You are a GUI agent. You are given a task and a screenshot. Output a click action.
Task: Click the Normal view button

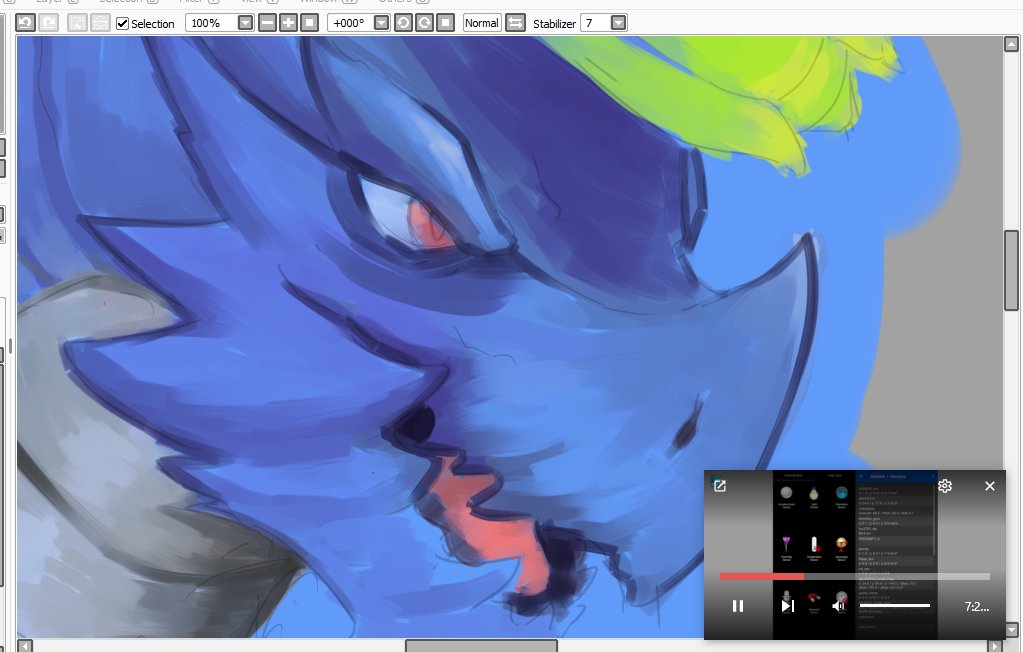tap(482, 23)
